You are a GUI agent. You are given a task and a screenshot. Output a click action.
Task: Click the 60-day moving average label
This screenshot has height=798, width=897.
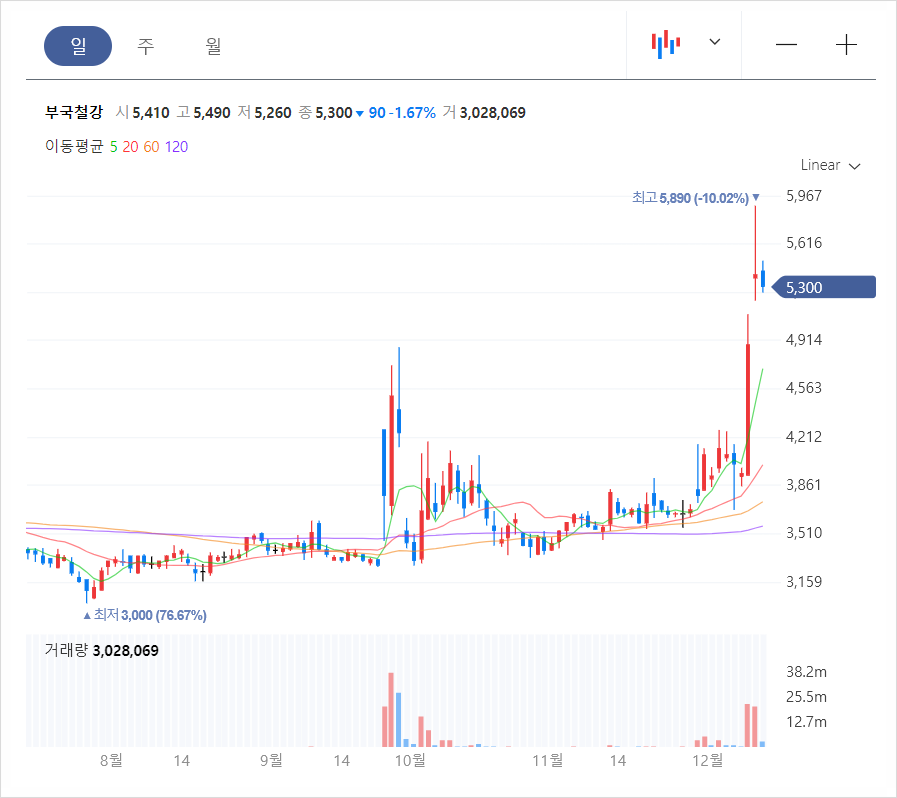(152, 147)
